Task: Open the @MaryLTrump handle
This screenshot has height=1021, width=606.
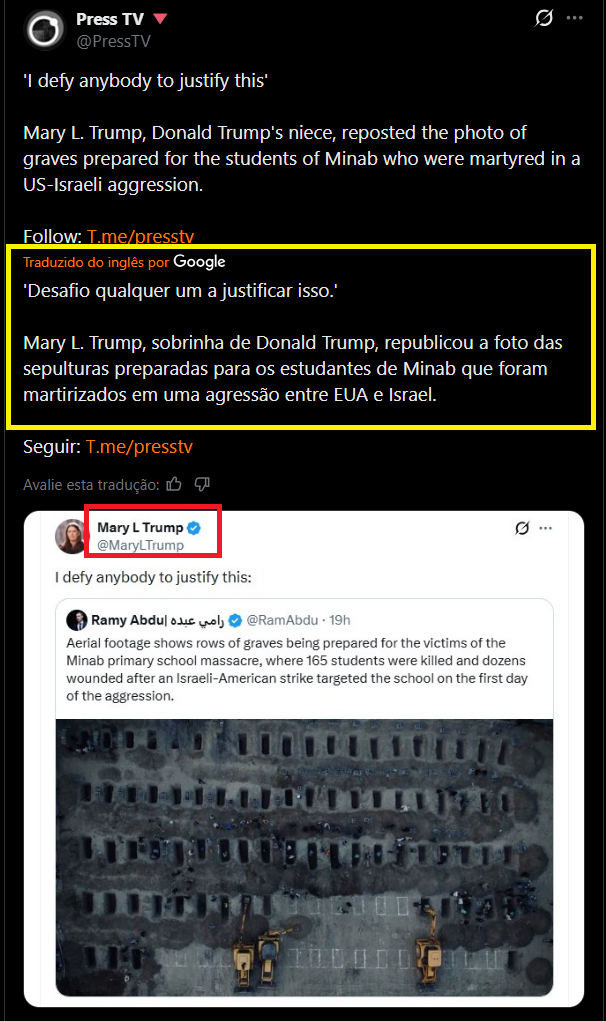Action: [140, 545]
